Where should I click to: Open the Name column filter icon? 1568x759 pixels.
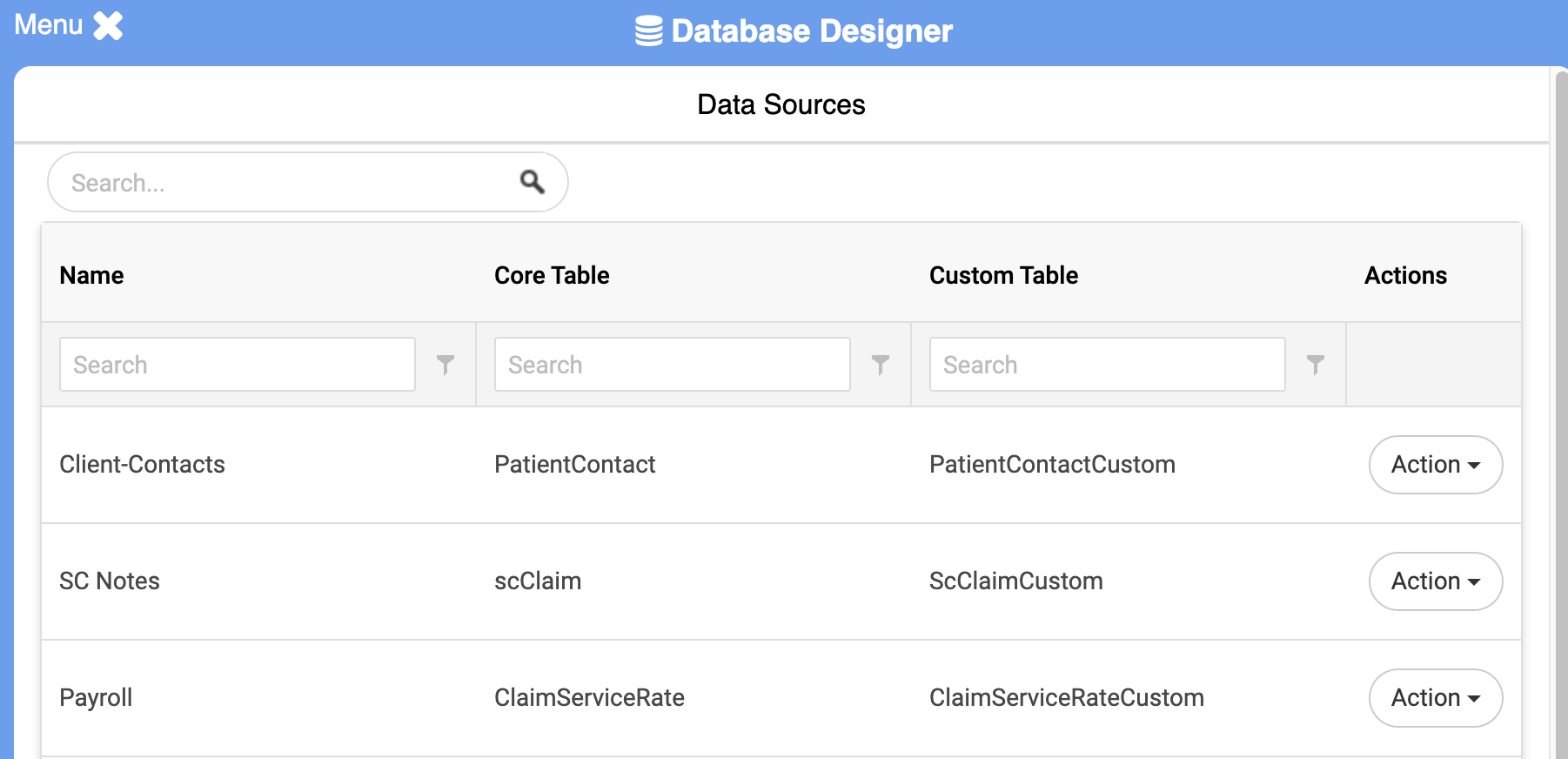point(446,365)
